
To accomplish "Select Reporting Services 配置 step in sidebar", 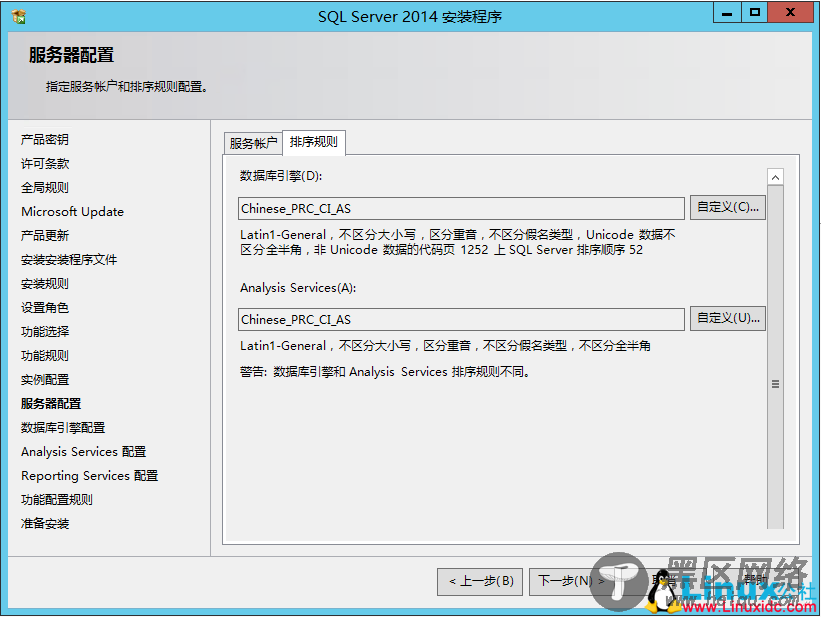I will pos(90,476).
